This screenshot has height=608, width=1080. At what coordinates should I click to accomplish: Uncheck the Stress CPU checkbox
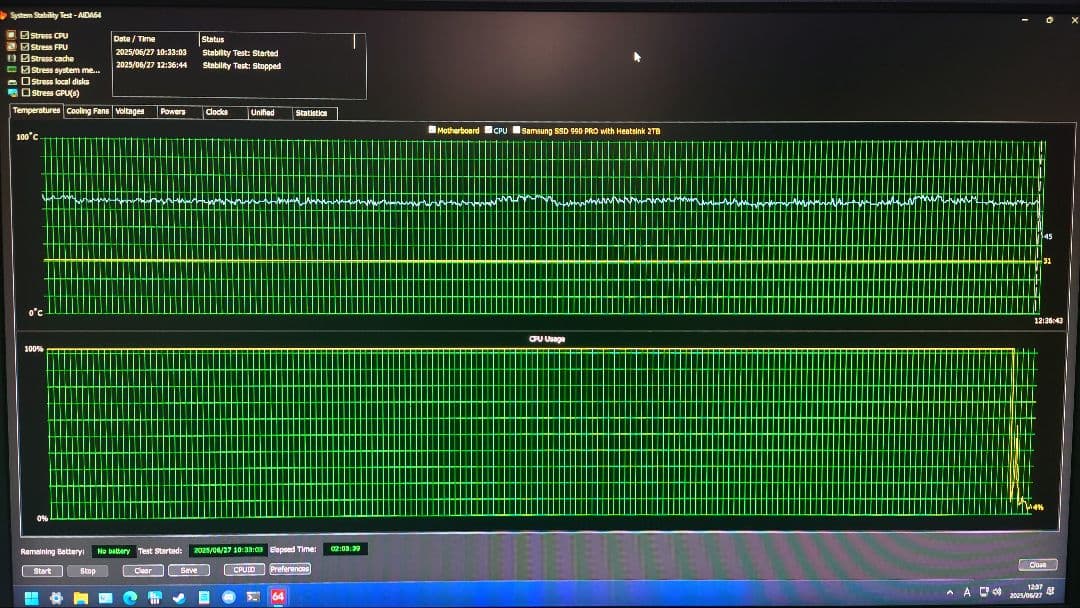[x=25, y=35]
